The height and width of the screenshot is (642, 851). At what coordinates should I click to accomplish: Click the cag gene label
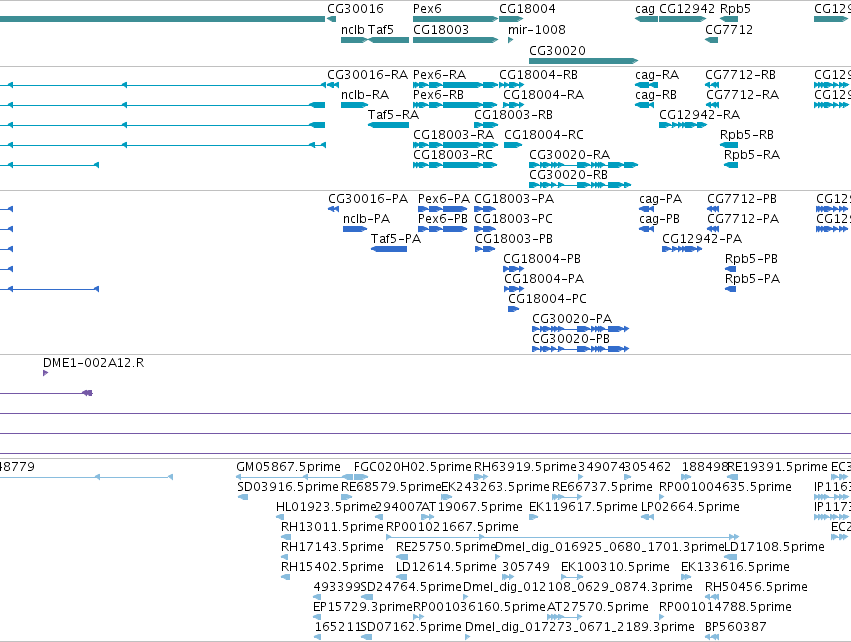point(645,9)
